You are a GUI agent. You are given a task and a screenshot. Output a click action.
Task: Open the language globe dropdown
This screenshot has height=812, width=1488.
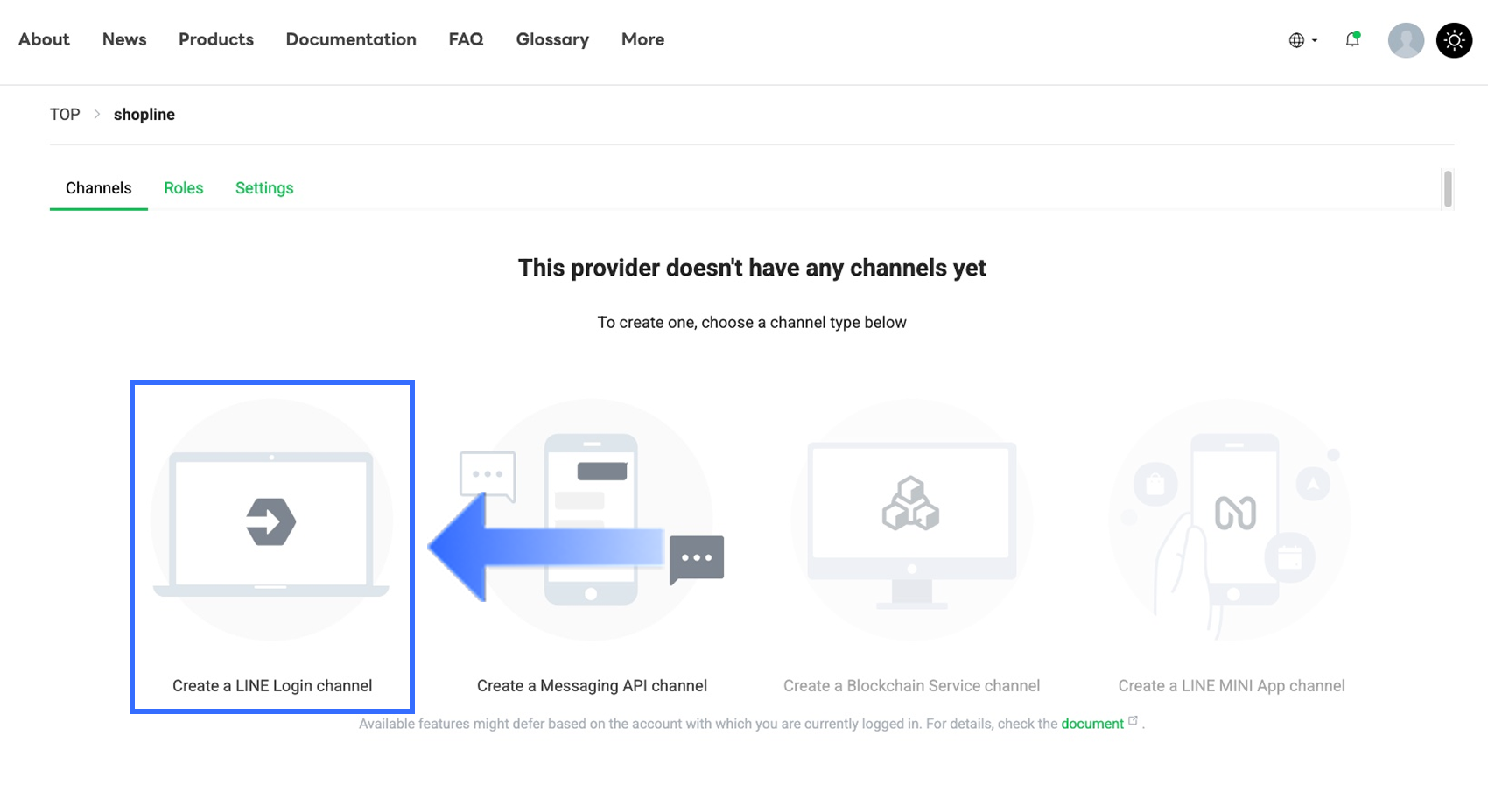(1302, 40)
